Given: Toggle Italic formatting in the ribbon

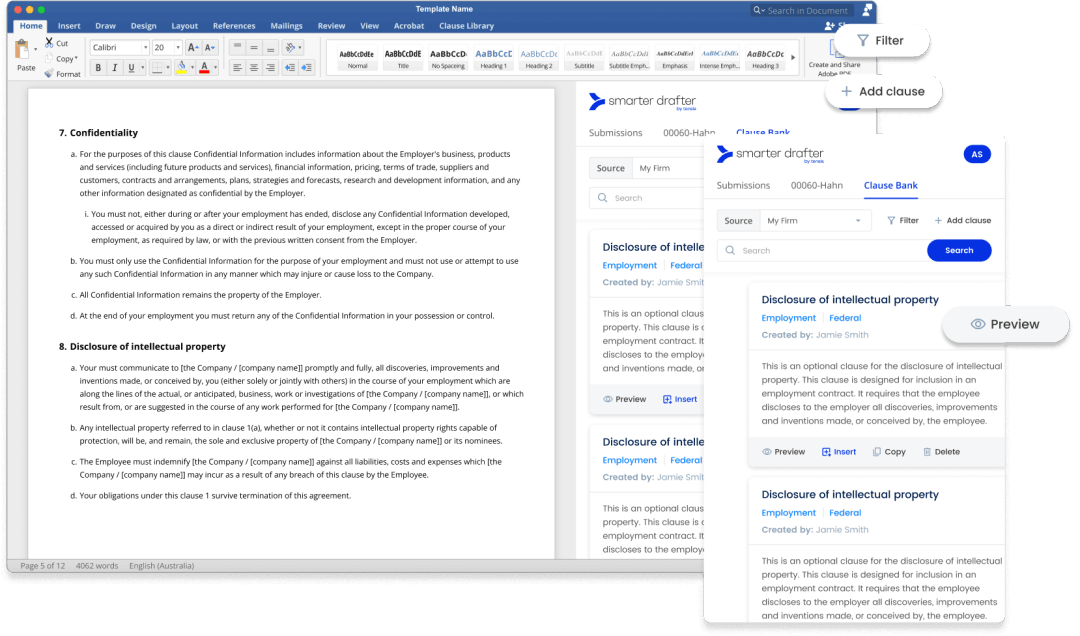Looking at the screenshot, I should pyautogui.click(x=115, y=68).
